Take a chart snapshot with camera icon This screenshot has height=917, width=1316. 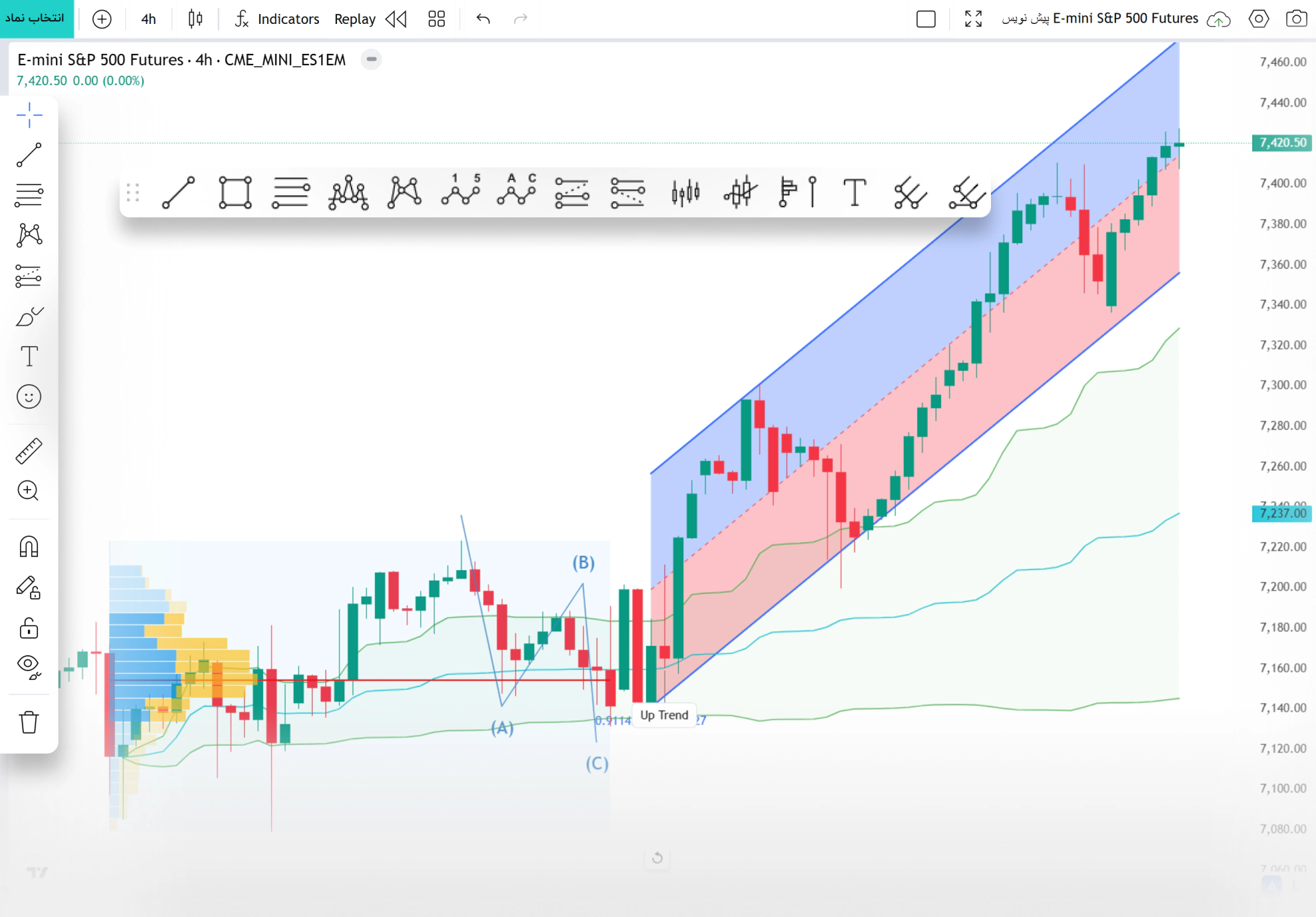click(x=1296, y=19)
